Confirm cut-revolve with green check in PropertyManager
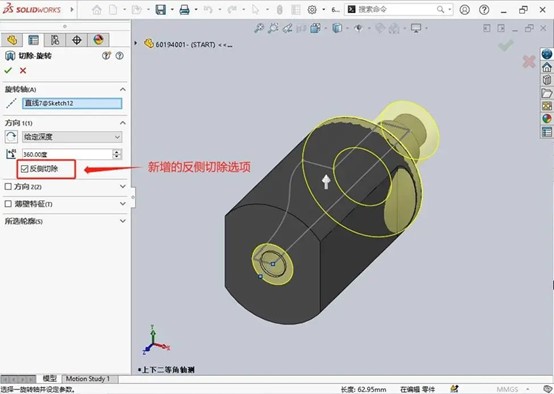 click(8, 71)
